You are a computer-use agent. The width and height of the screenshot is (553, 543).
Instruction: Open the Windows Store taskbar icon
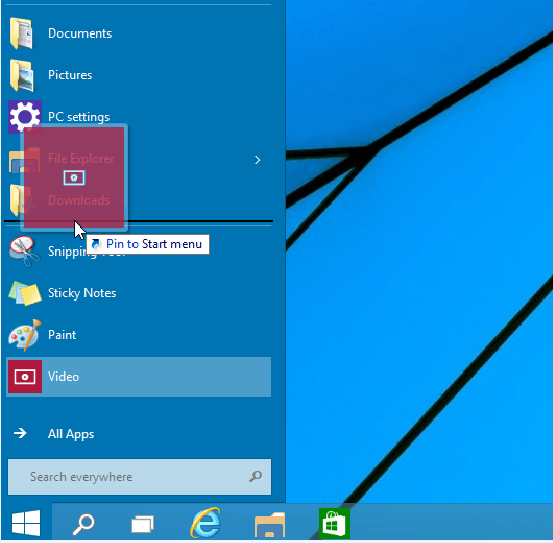click(x=334, y=523)
